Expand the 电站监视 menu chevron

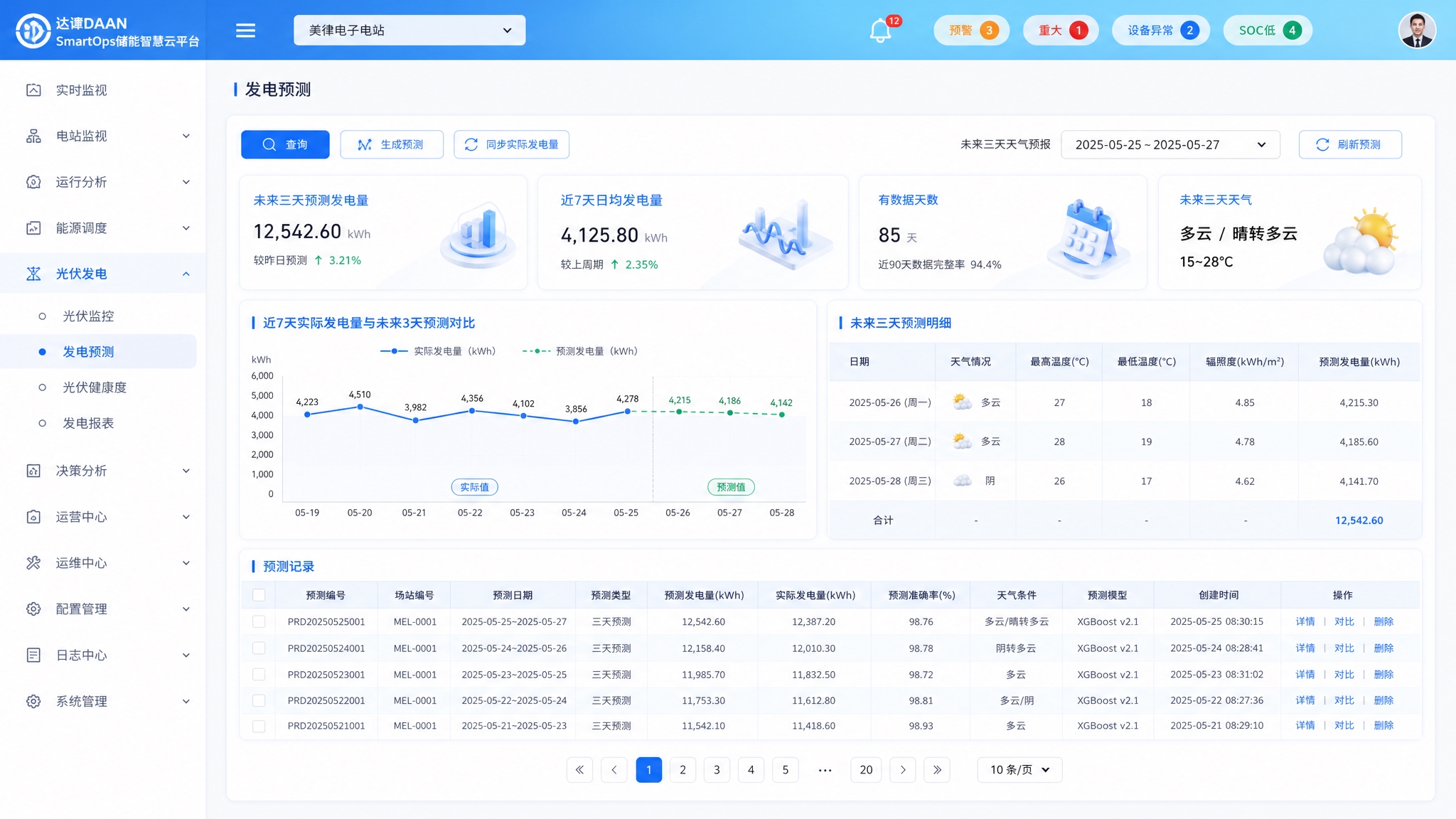[186, 136]
